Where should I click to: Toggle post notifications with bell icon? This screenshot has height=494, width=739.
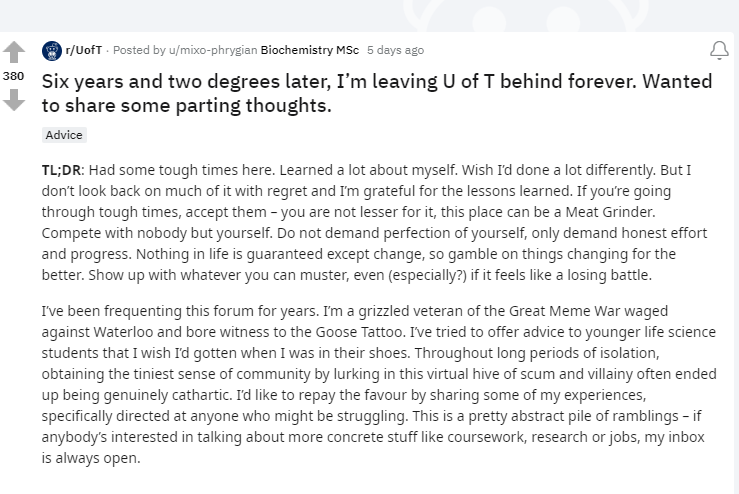pos(718,50)
